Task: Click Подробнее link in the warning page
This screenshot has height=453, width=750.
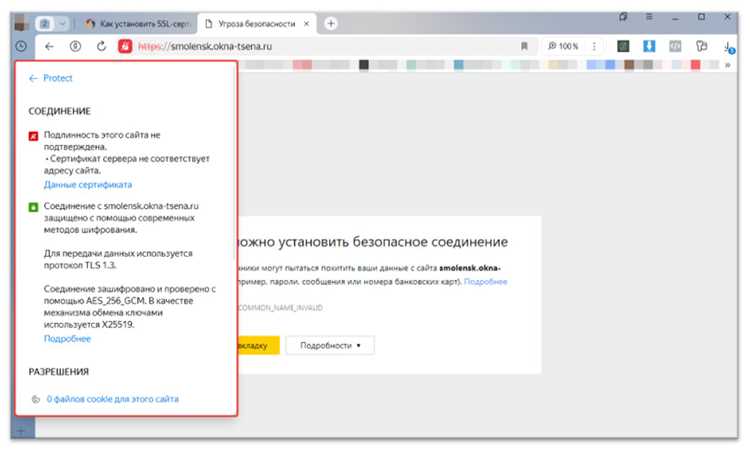Action: [485, 282]
